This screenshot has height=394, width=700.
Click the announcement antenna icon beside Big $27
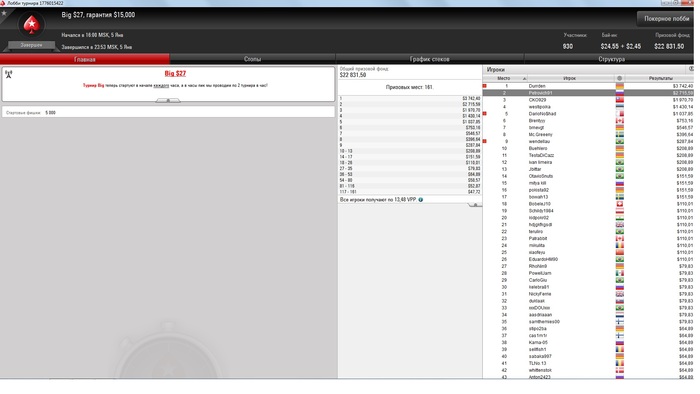coord(8,74)
